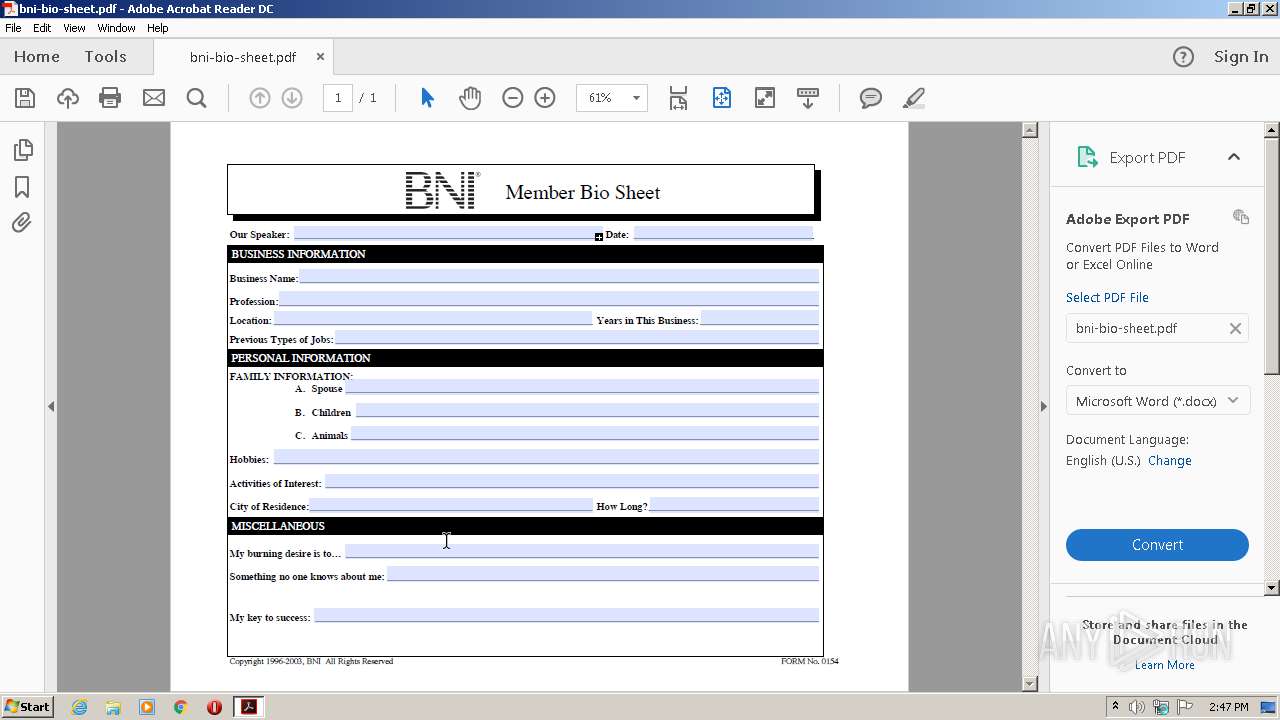
Task: Click My key to success field
Action: pyautogui.click(x=567, y=615)
